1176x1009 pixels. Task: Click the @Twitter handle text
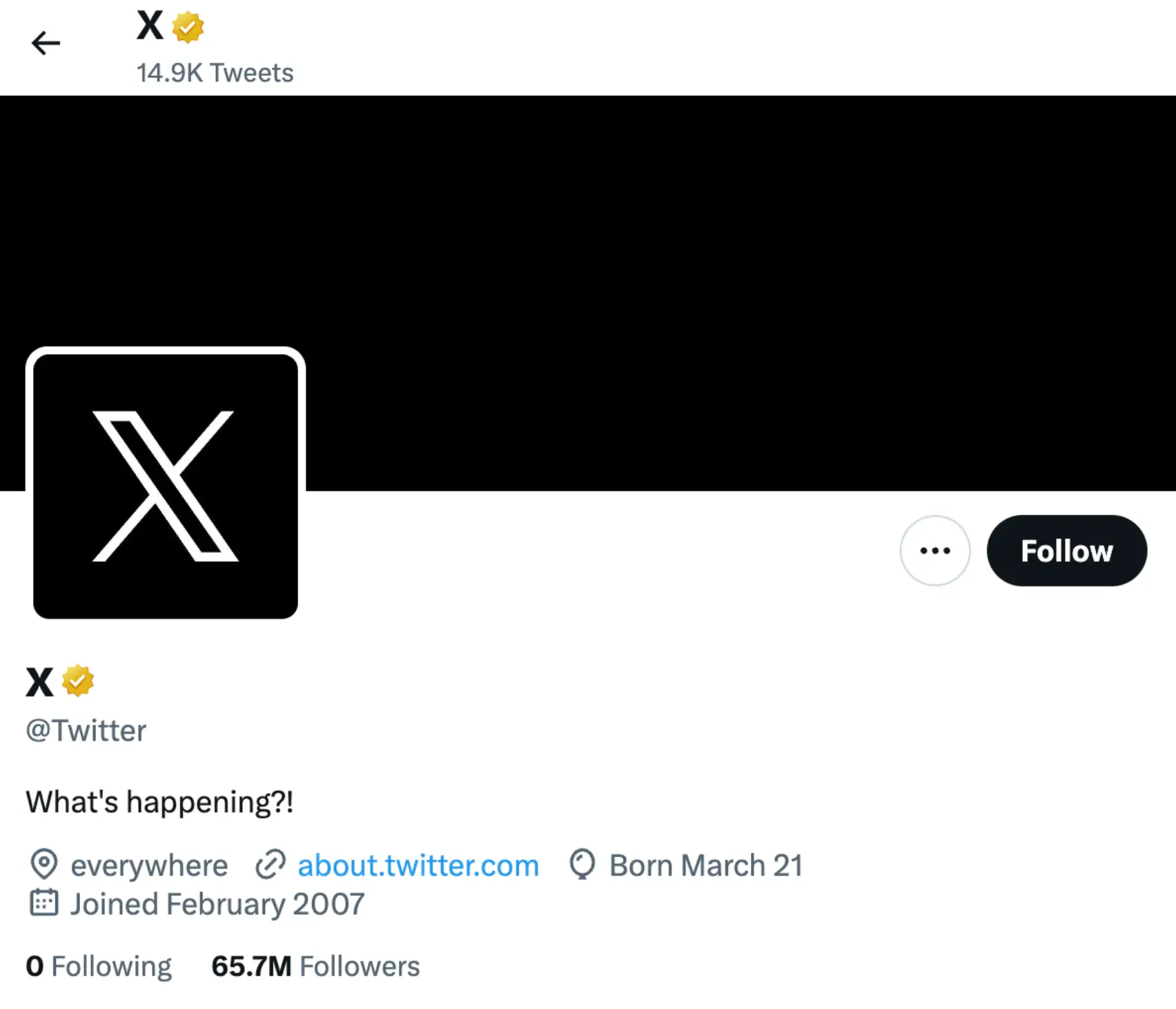tap(85, 730)
